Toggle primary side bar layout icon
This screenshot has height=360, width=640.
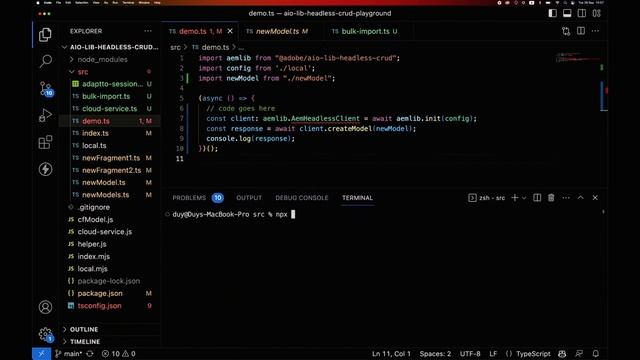click(x=553, y=13)
